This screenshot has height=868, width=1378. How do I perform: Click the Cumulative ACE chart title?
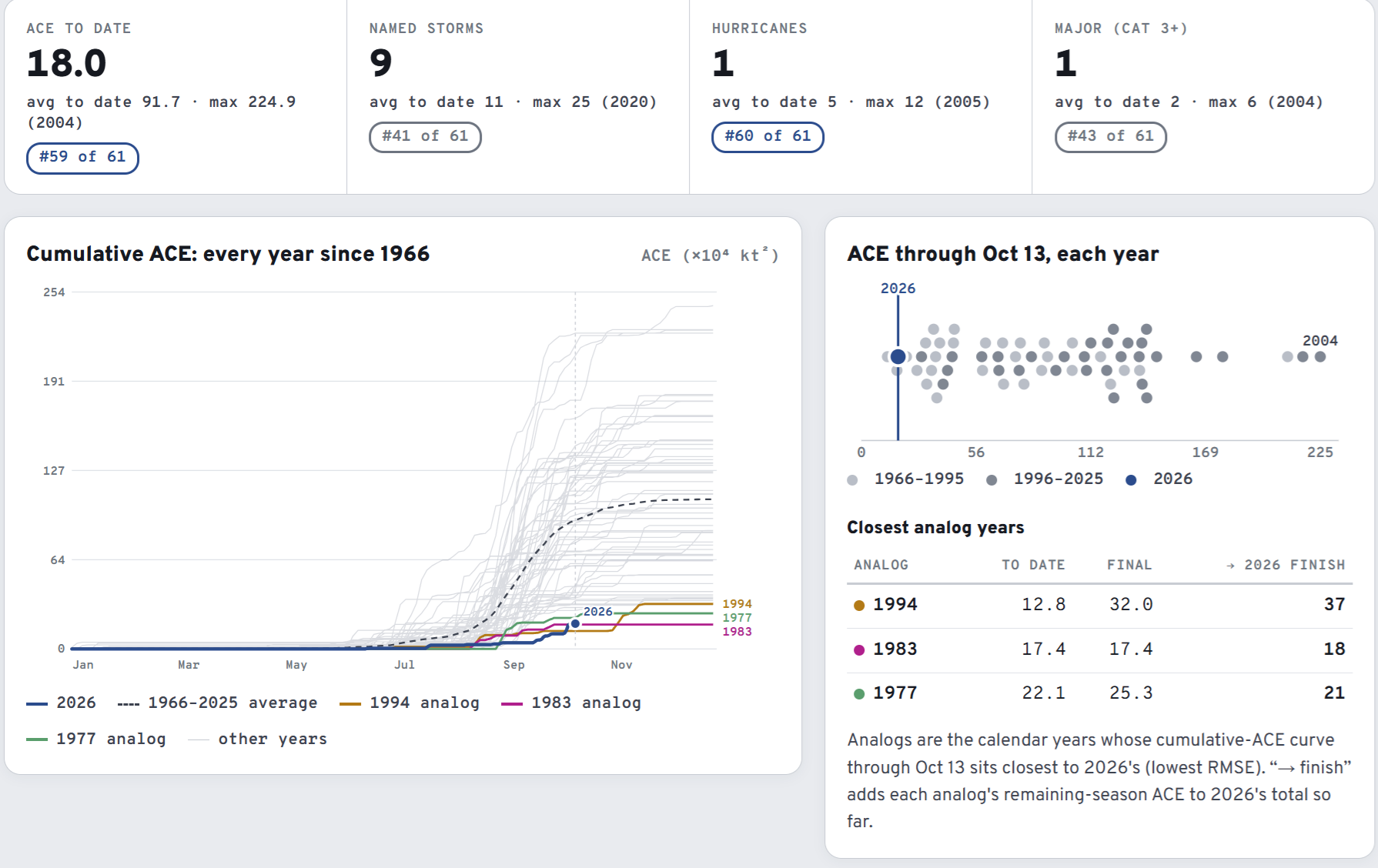pos(228,254)
